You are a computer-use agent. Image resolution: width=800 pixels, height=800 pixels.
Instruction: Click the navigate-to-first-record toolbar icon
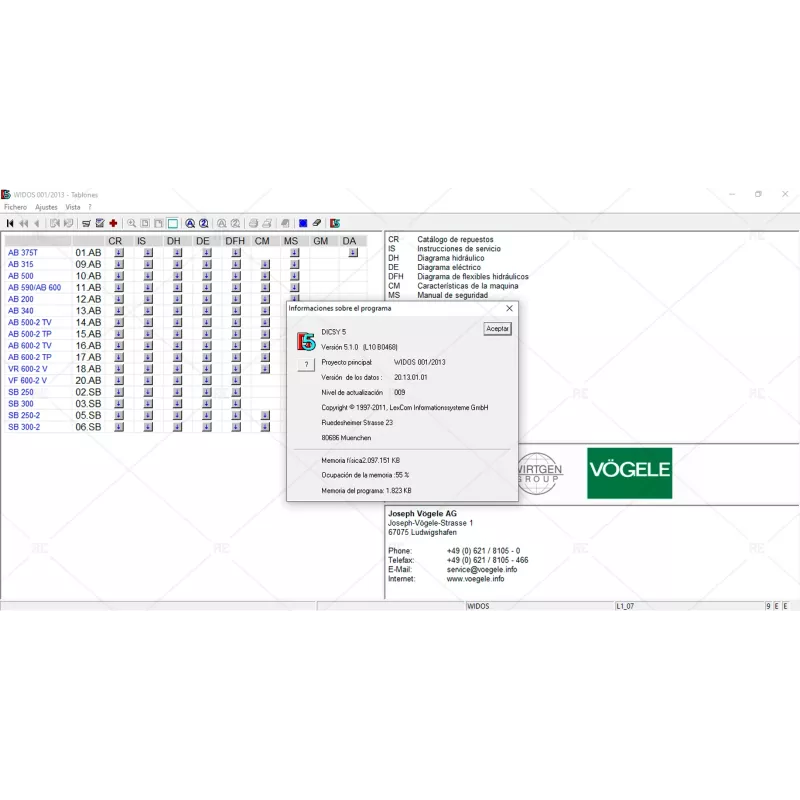pyautogui.click(x=11, y=222)
